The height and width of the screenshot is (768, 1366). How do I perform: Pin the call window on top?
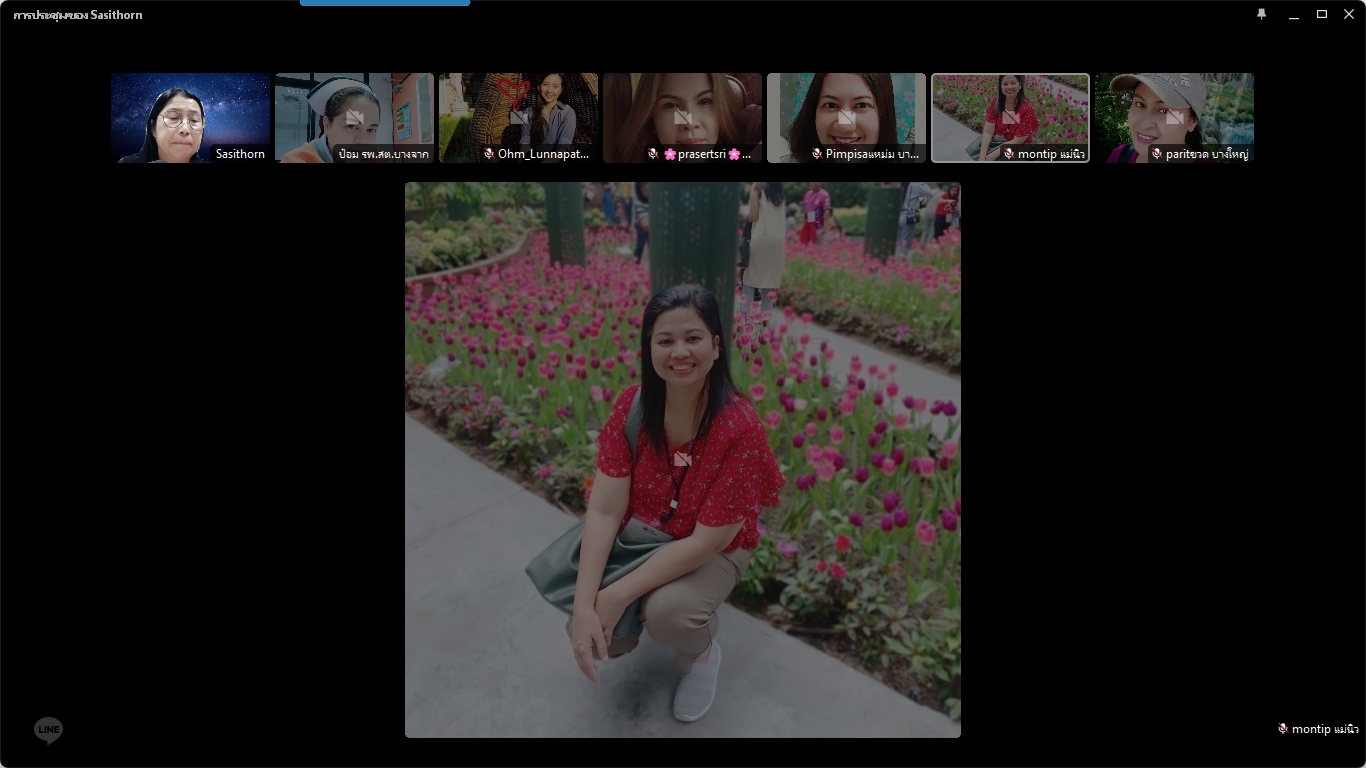point(1261,14)
